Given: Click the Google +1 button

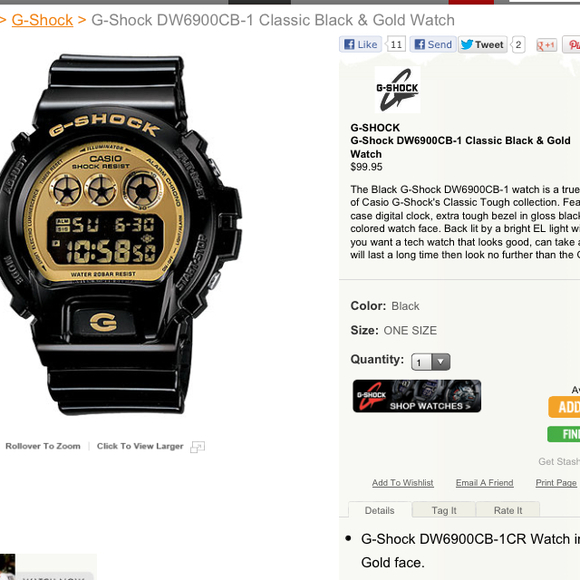Looking at the screenshot, I should [x=547, y=45].
